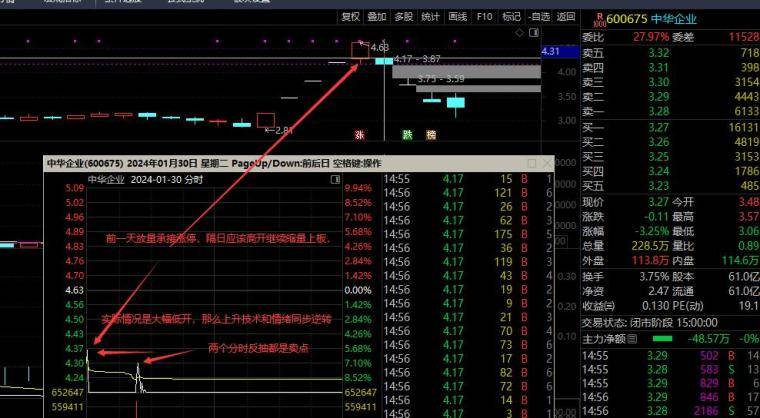Select the 卖三 row price 3.30

click(659, 82)
